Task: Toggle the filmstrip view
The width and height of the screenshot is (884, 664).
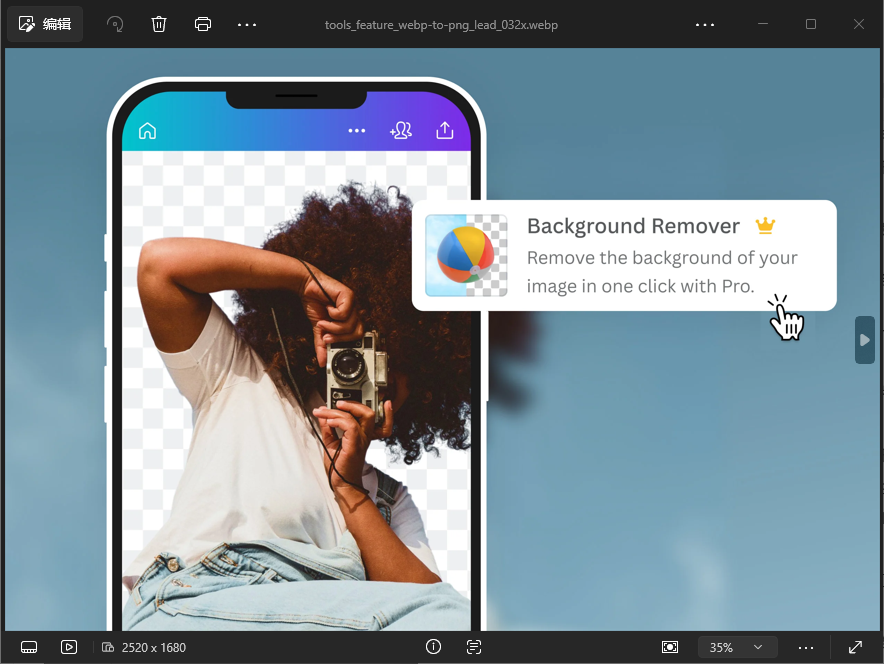Action: click(x=29, y=647)
